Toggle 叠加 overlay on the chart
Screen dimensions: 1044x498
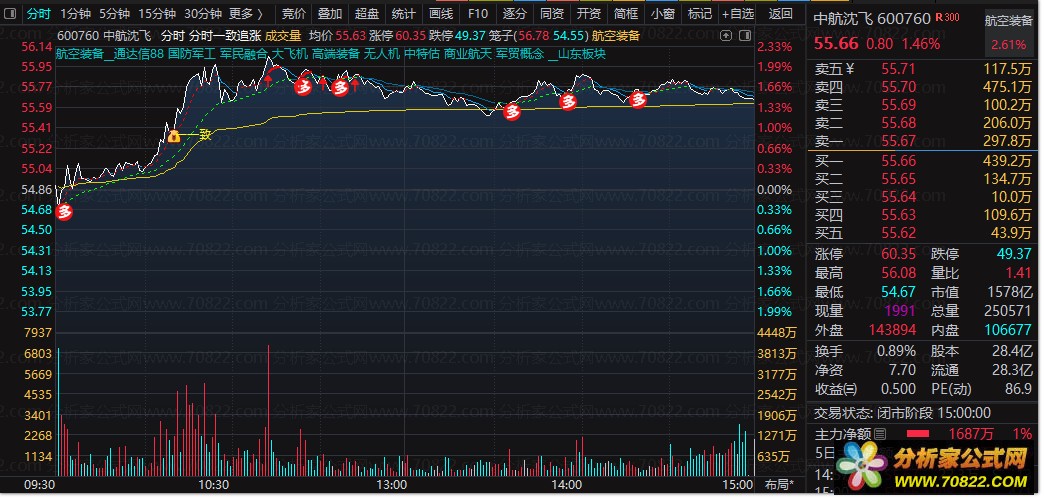330,13
